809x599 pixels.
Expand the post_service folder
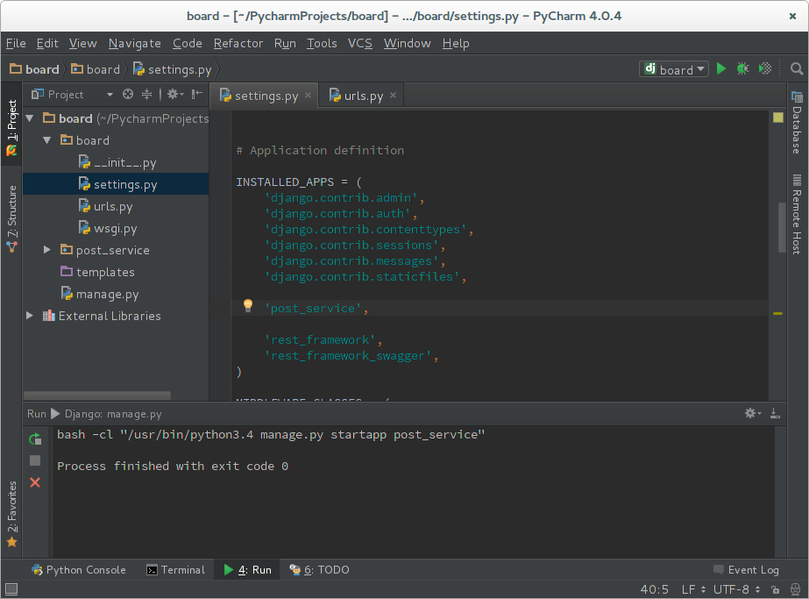pos(47,250)
